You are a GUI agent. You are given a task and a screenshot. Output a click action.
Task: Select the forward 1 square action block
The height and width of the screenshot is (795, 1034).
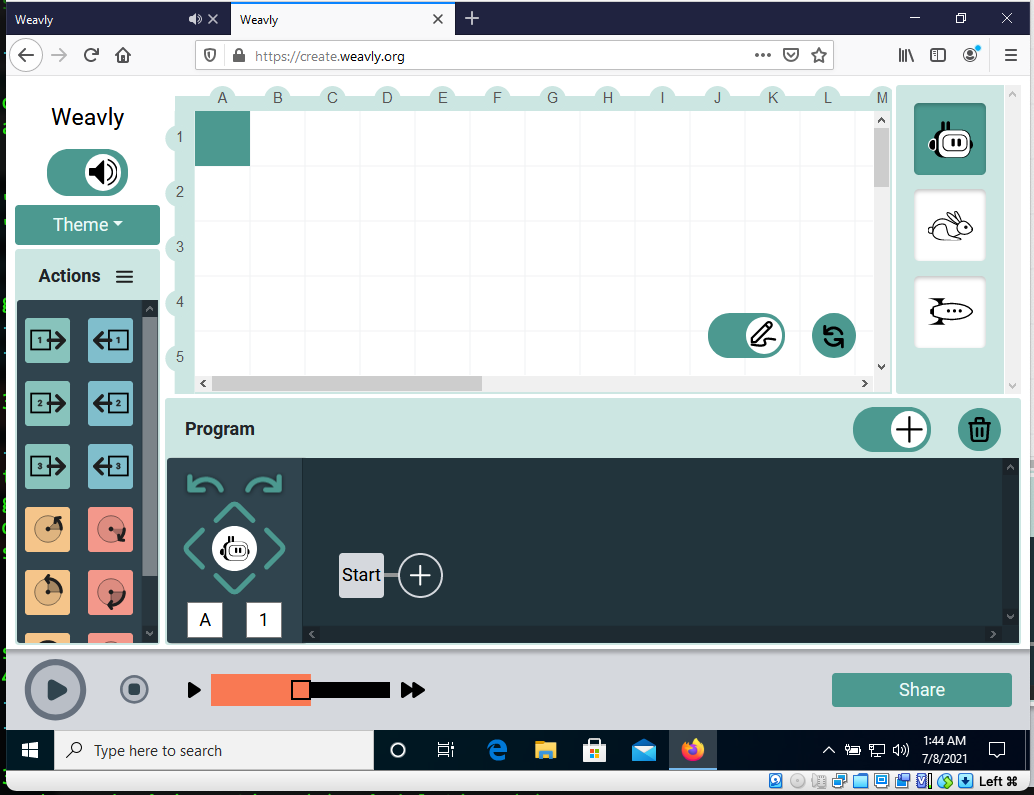(x=47, y=340)
